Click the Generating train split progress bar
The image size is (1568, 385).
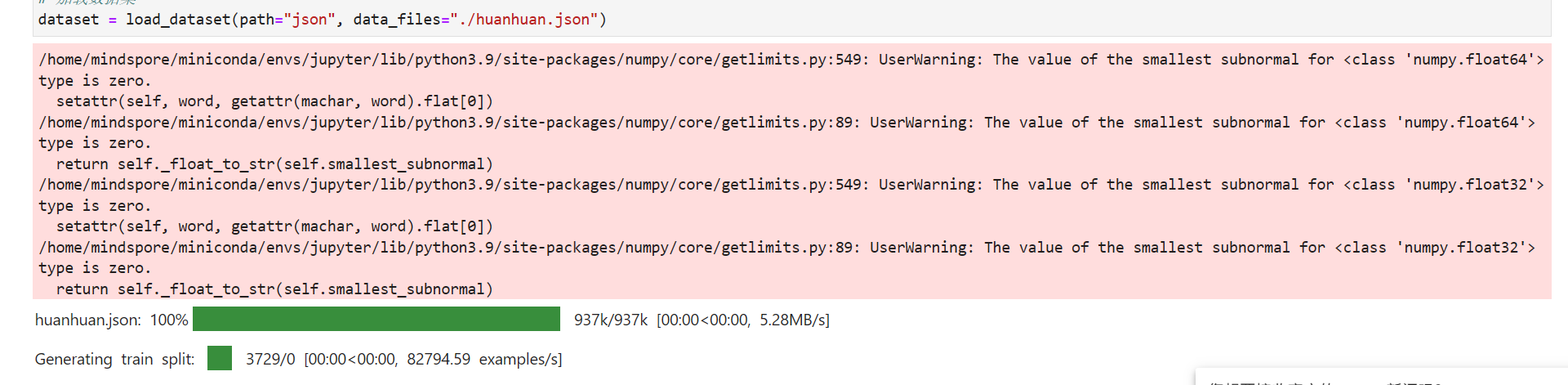(220, 359)
